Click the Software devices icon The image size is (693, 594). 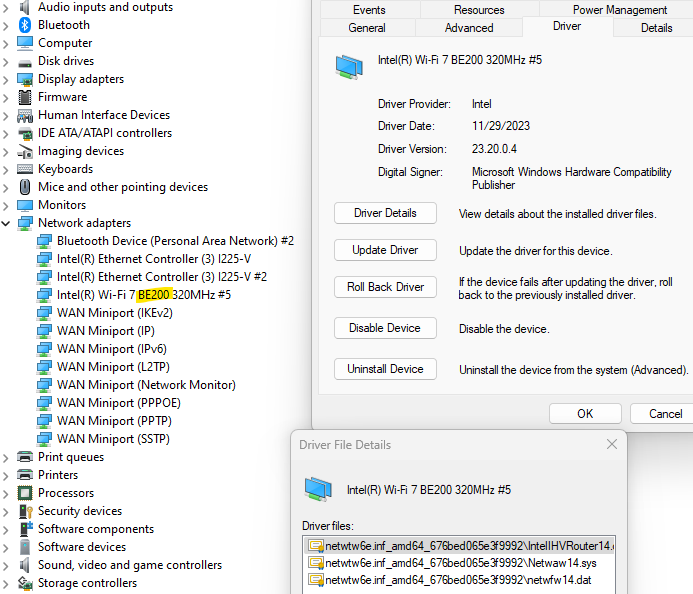coord(25,547)
